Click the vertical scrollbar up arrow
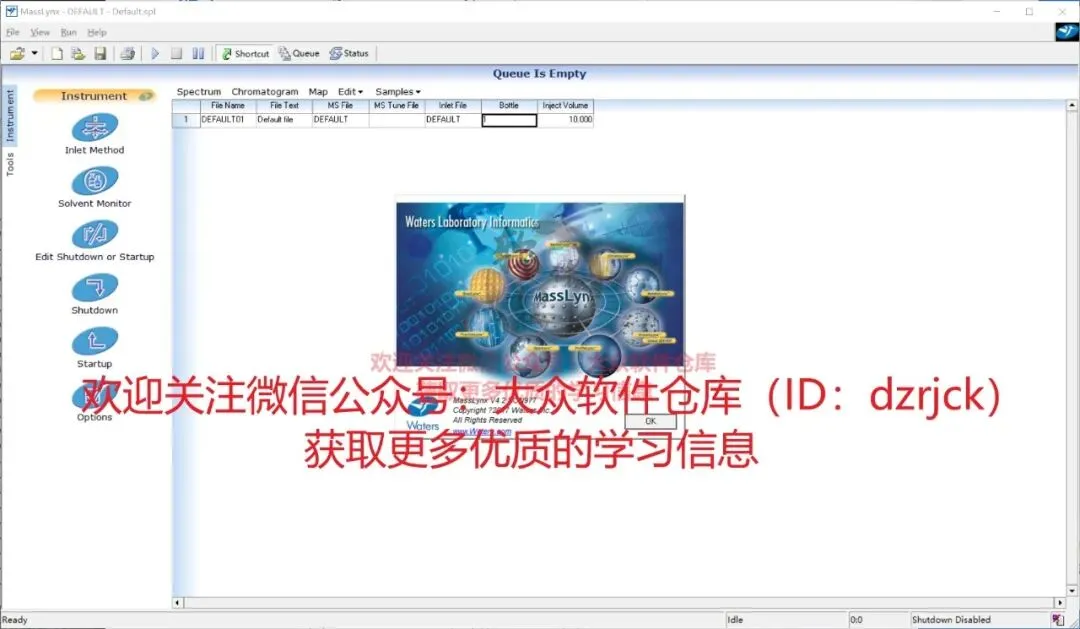This screenshot has height=629, width=1080. (x=1072, y=105)
